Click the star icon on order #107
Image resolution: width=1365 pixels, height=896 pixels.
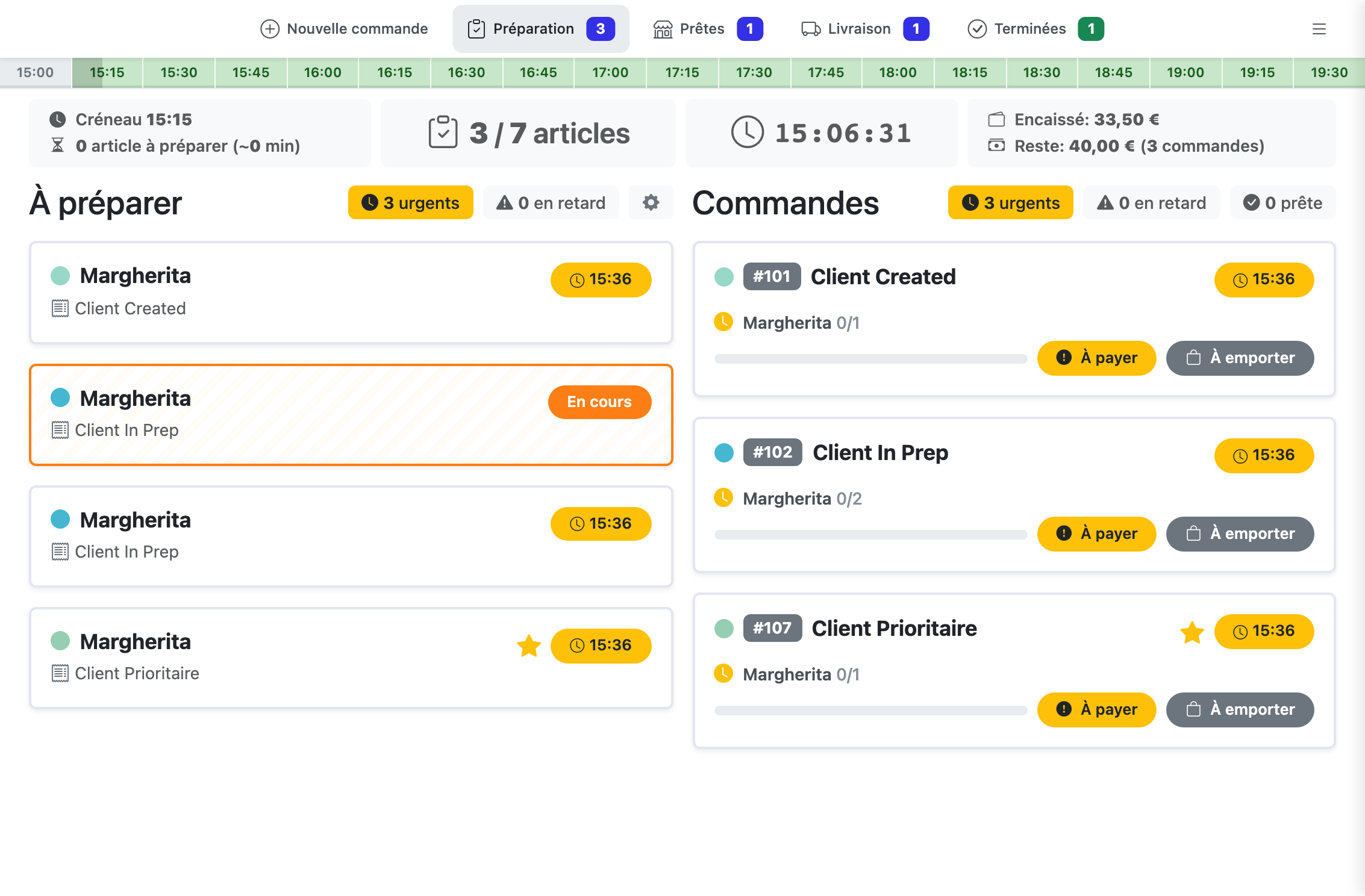[x=1192, y=632]
